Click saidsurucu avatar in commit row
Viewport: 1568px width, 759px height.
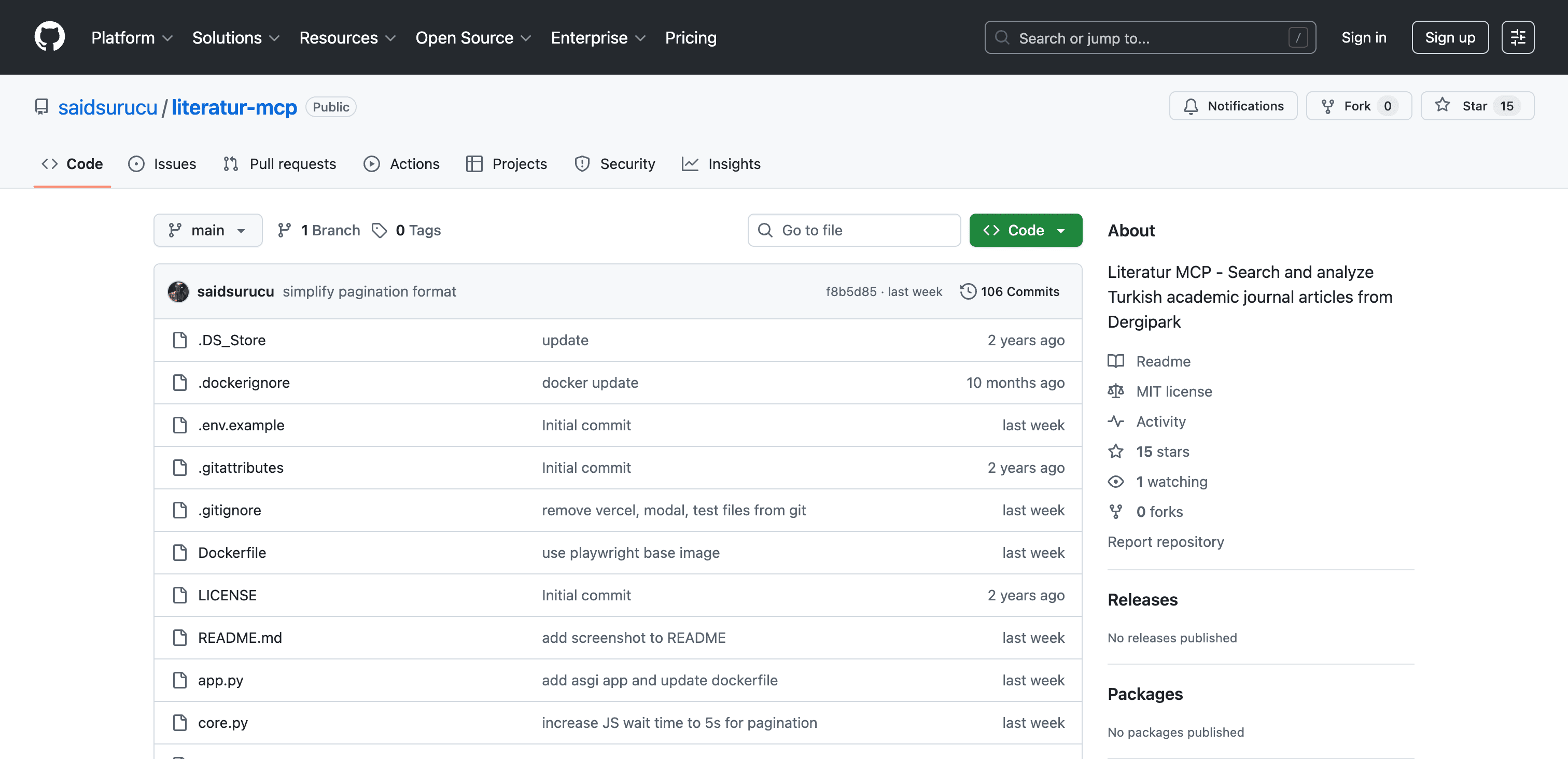pyautogui.click(x=178, y=291)
